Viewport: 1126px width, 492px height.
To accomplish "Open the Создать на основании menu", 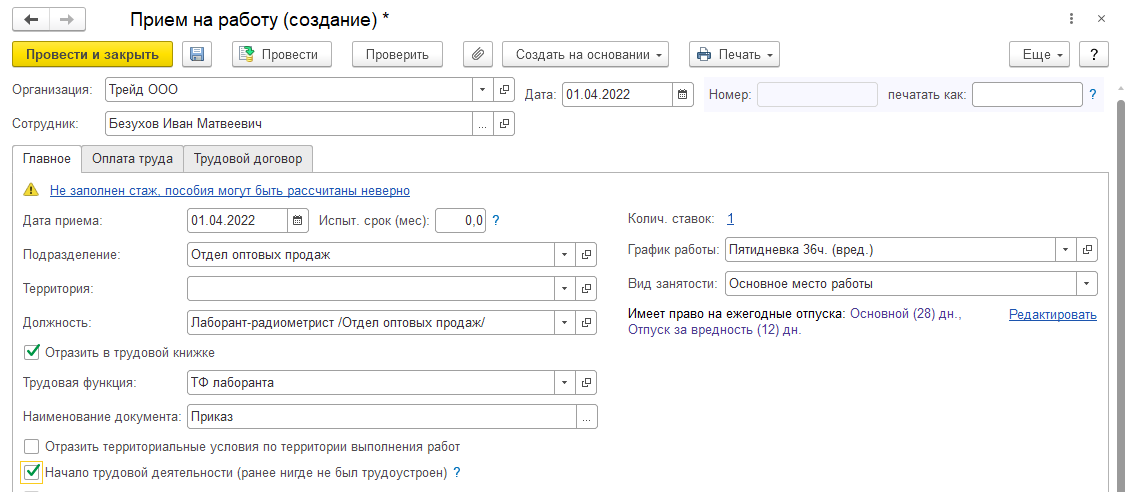I will [x=585, y=55].
